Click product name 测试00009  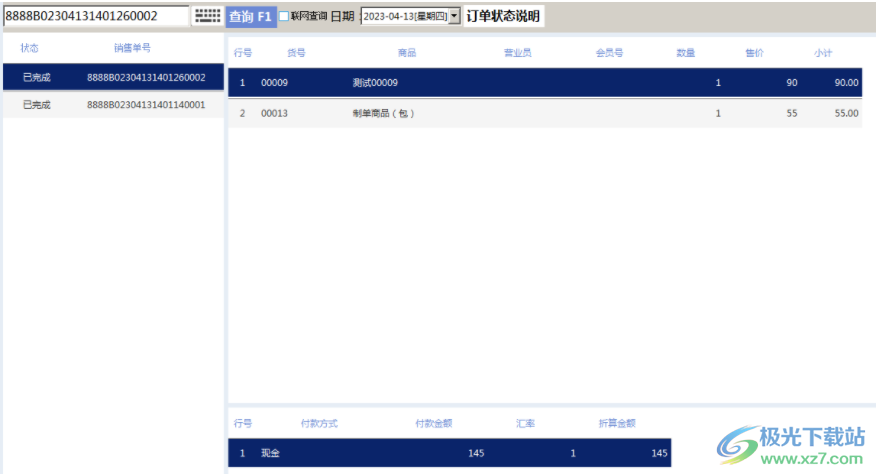(x=375, y=83)
